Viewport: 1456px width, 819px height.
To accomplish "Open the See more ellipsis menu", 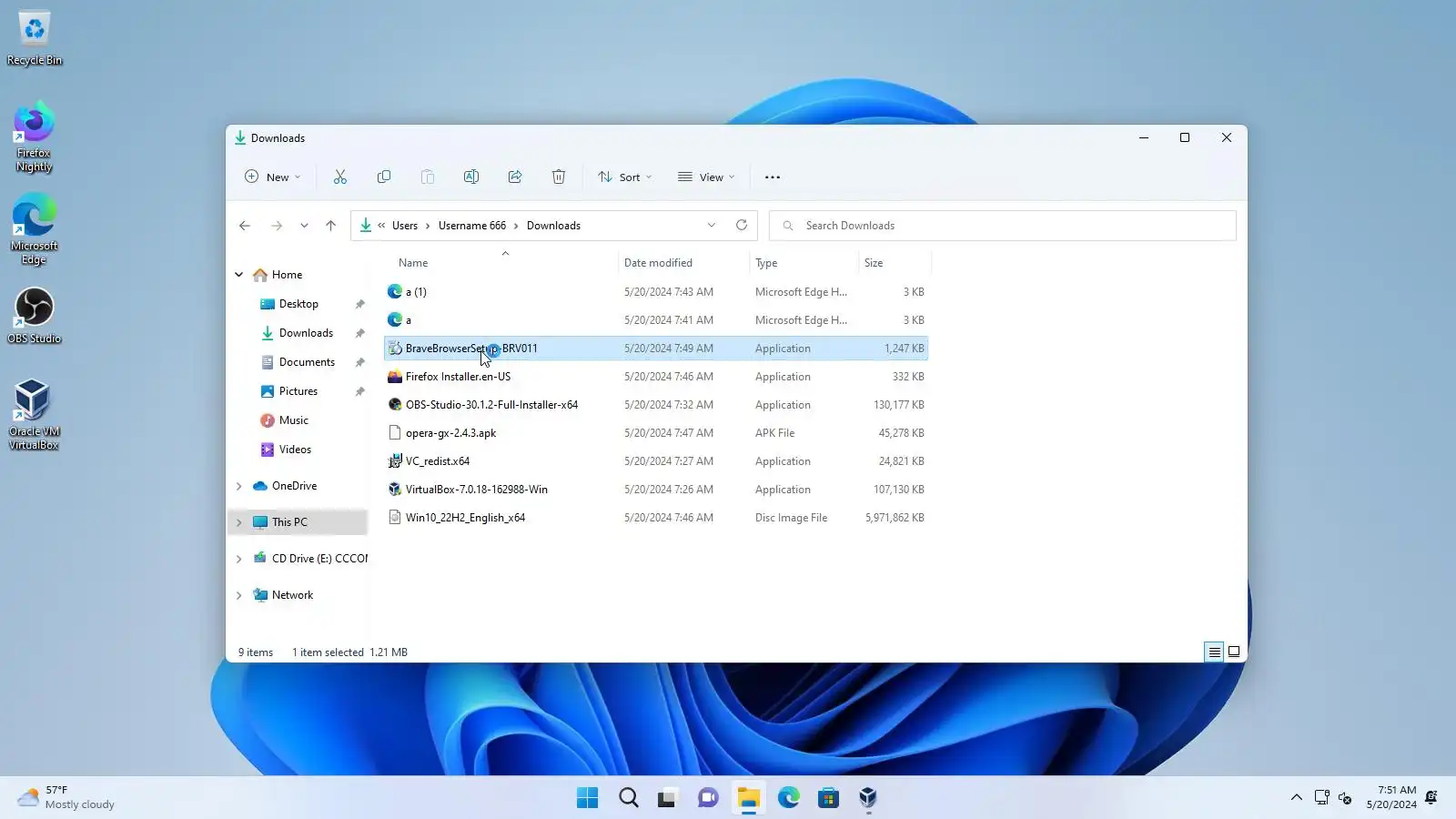I will (x=773, y=177).
